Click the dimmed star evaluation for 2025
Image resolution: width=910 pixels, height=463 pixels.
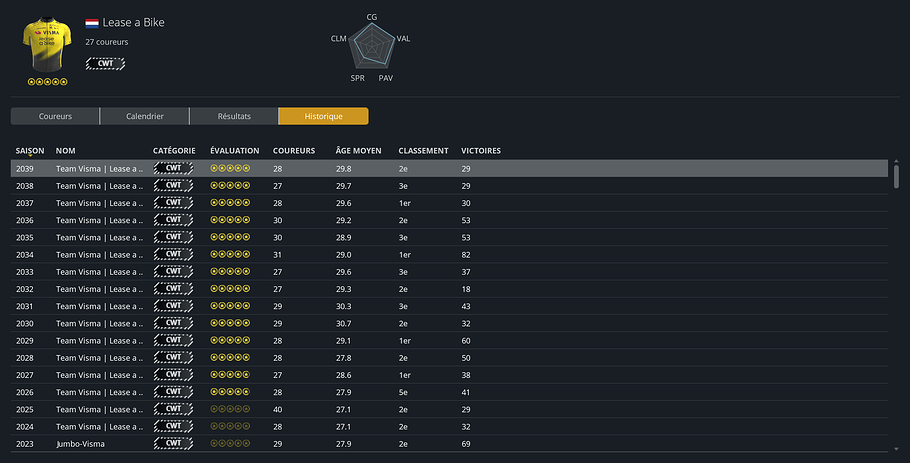tap(230, 409)
